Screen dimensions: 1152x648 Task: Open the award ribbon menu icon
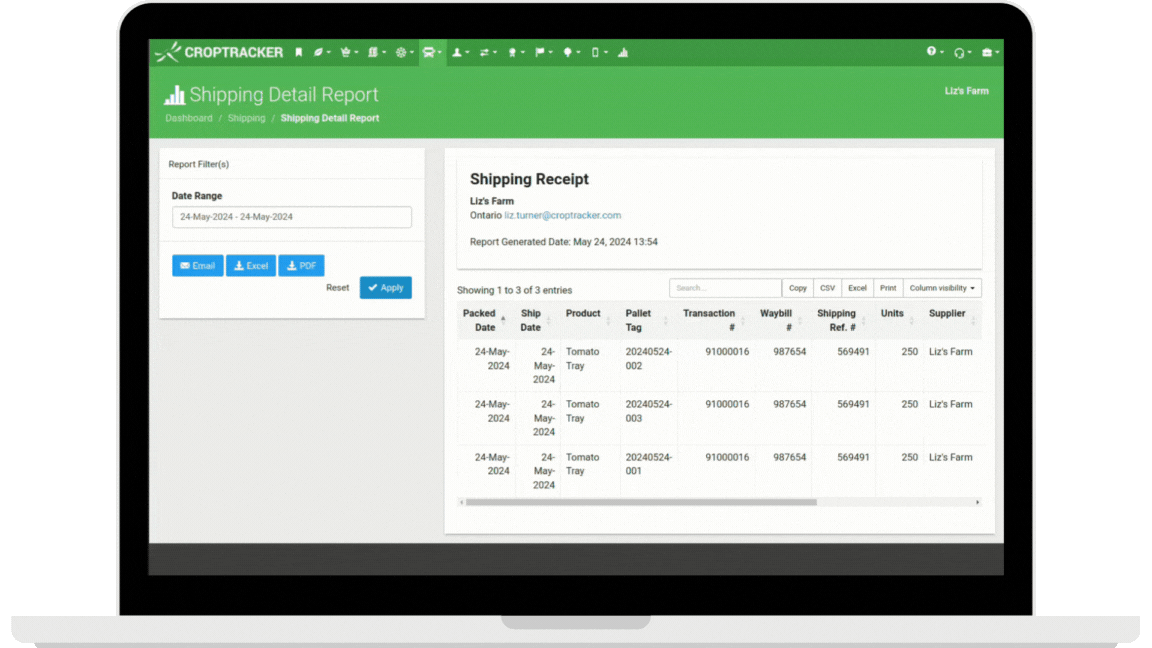pos(516,52)
